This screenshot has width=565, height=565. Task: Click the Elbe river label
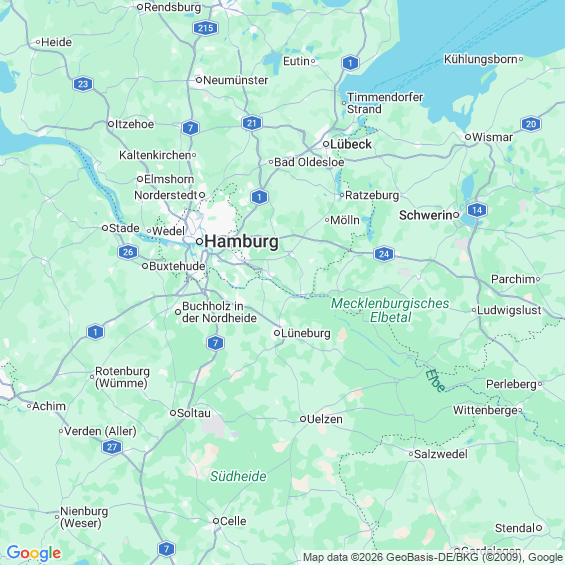(435, 381)
